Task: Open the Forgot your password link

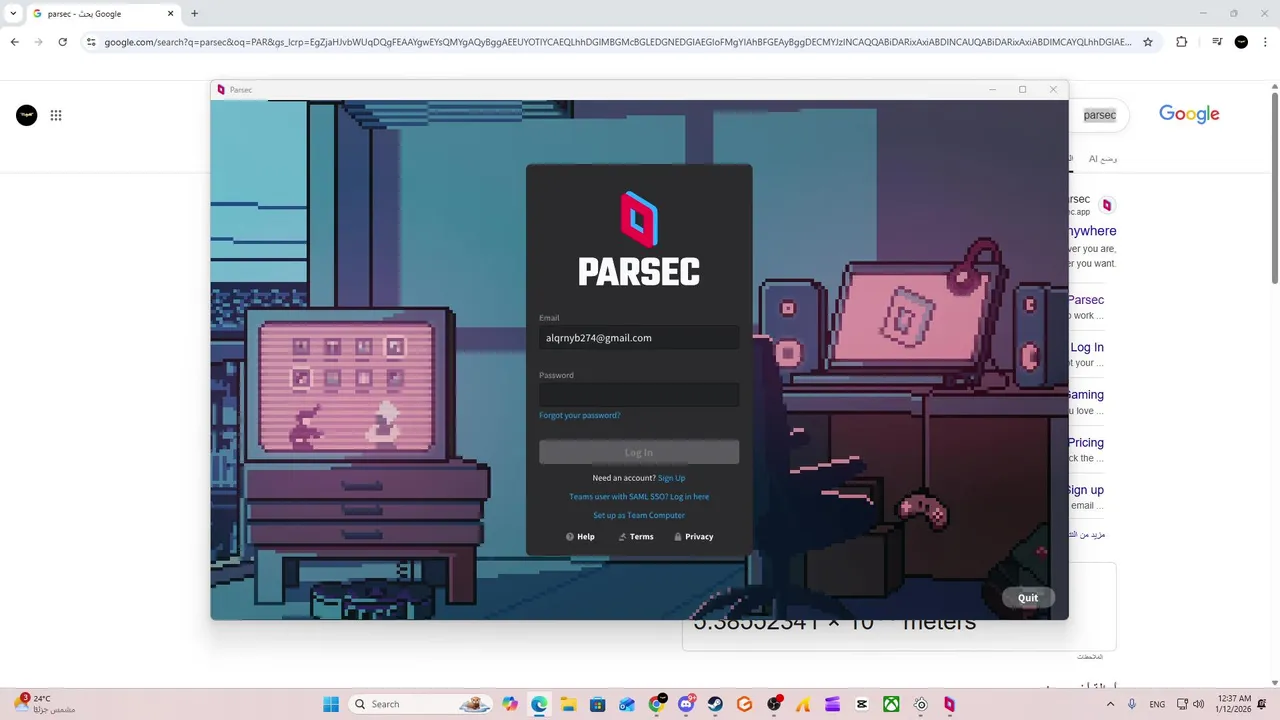Action: [579, 415]
